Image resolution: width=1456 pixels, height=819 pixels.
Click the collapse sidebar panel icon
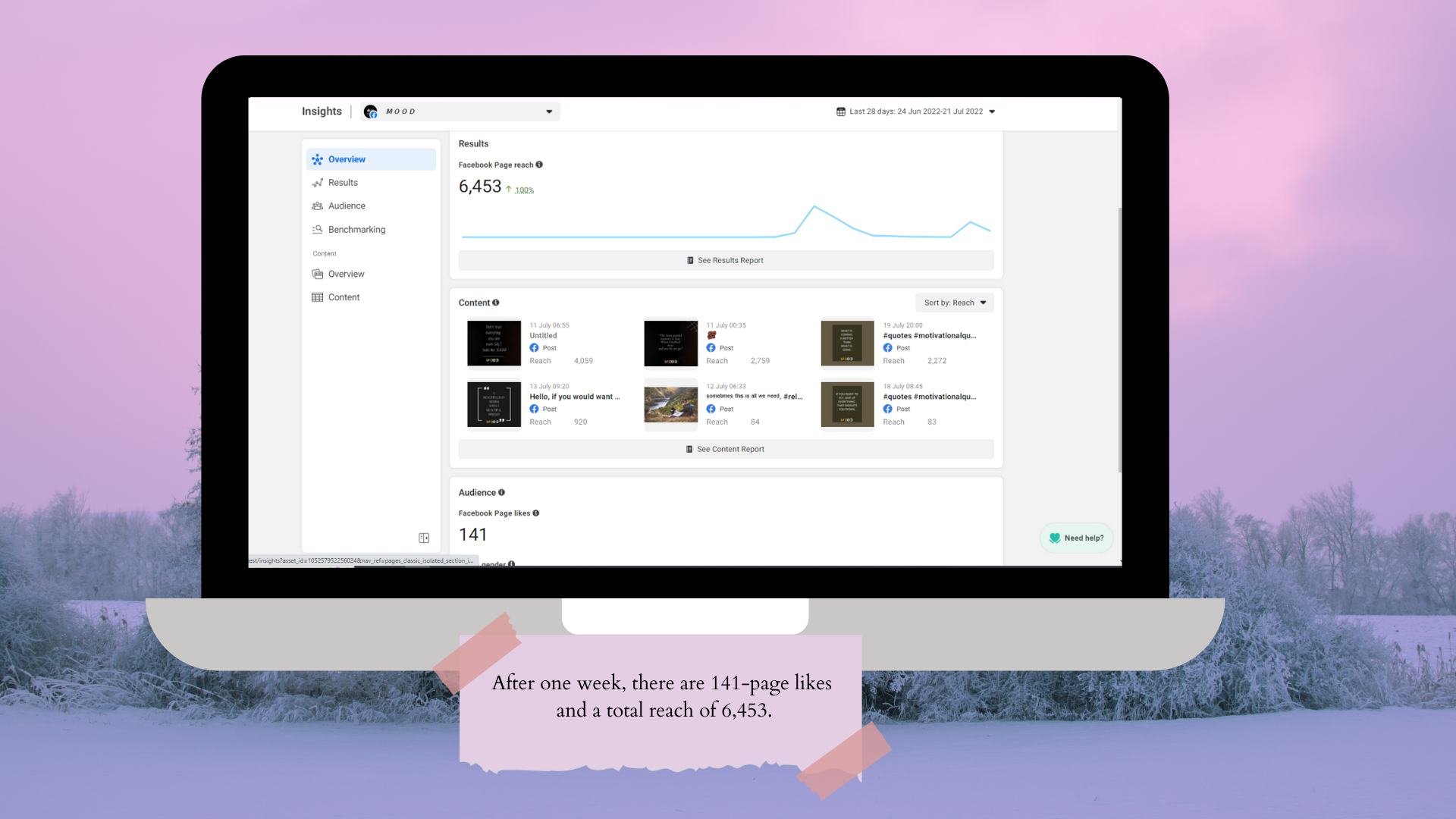point(424,538)
